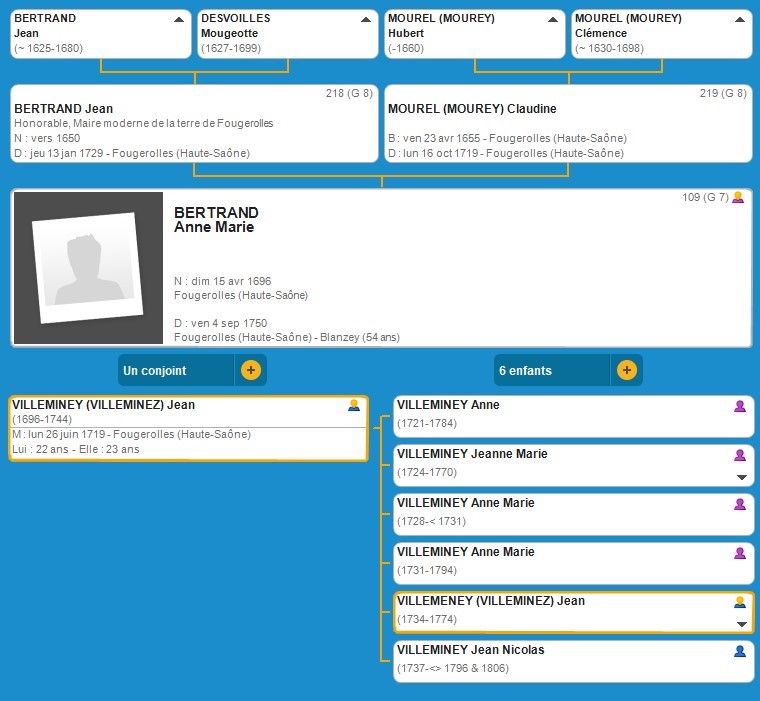The width and height of the screenshot is (760, 701).
Task: Click plus icon next to Un conjoint
Action: pos(250,370)
